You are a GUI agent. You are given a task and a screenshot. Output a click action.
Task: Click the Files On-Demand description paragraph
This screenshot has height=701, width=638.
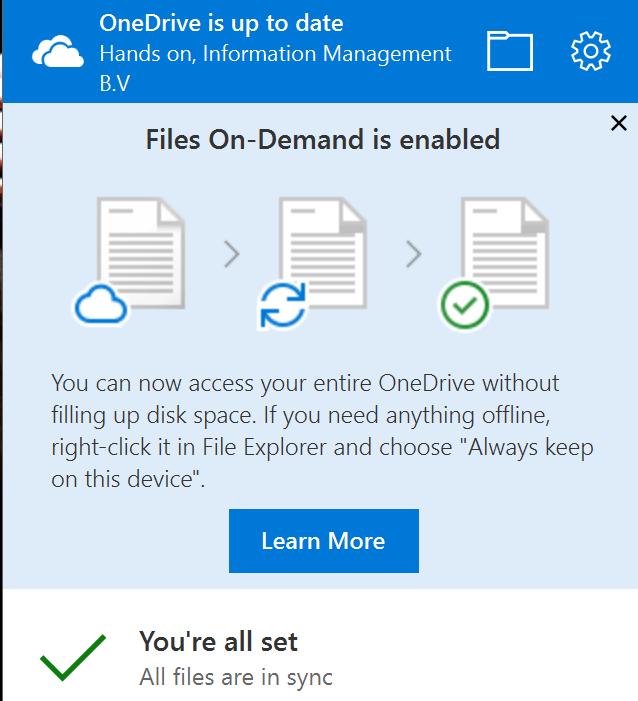point(322,430)
